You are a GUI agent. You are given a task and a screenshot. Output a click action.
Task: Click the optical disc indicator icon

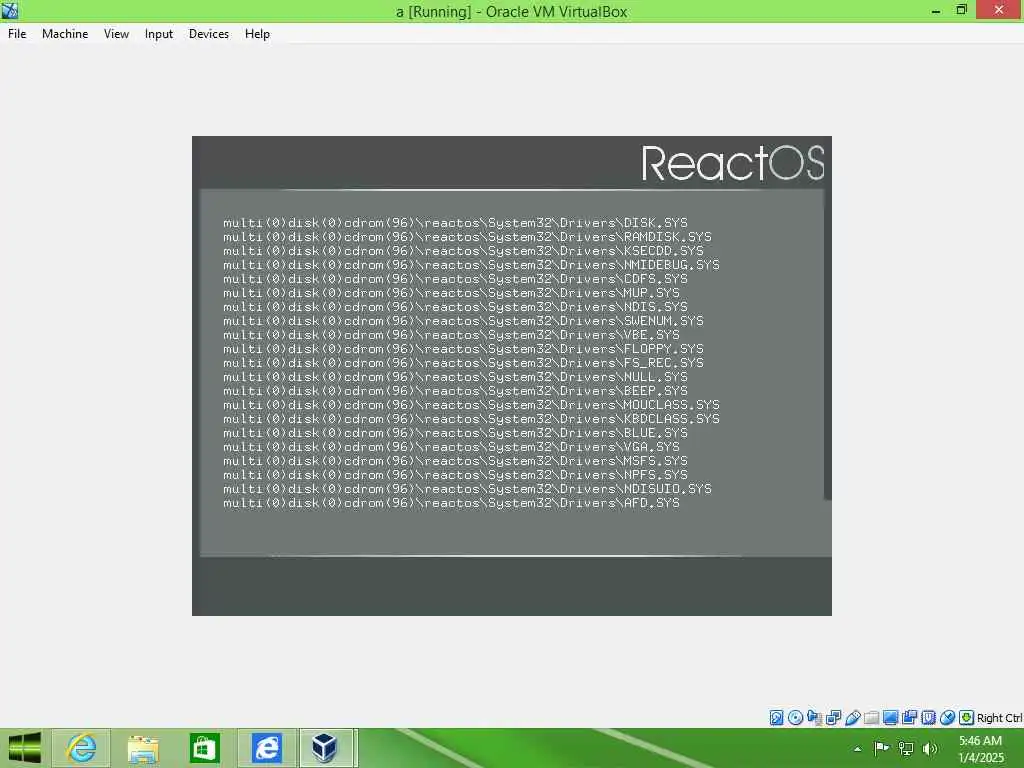tap(795, 718)
